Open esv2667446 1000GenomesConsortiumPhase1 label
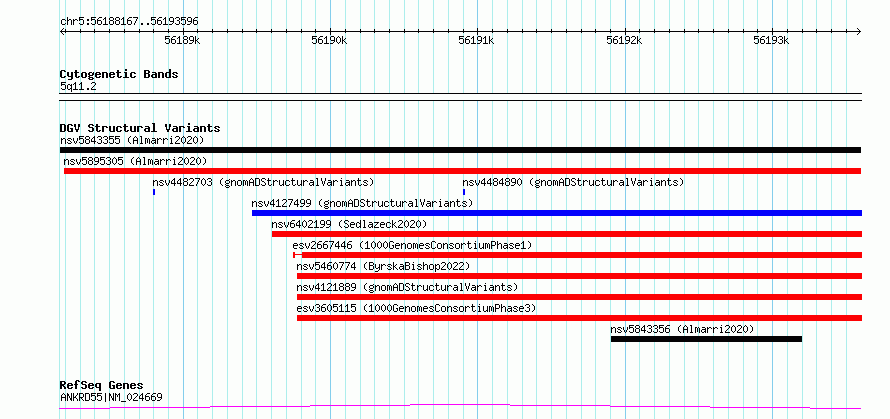 [x=413, y=245]
